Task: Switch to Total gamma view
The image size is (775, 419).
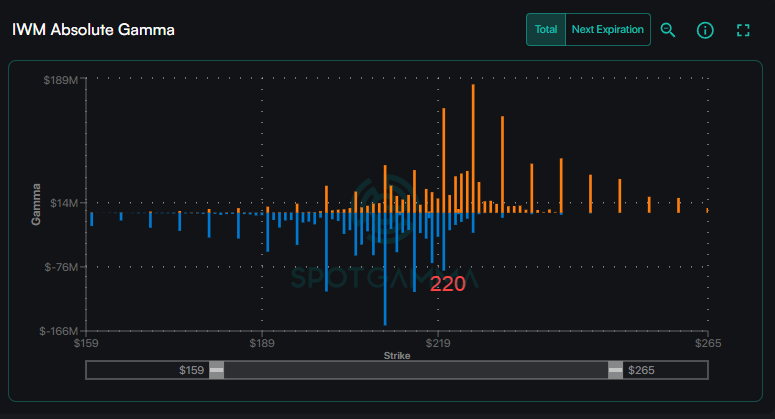Action: point(546,30)
